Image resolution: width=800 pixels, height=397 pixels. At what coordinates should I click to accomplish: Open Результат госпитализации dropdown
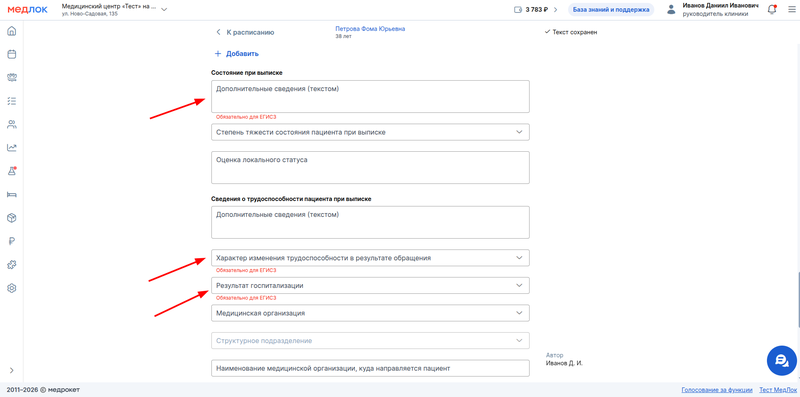tap(370, 285)
